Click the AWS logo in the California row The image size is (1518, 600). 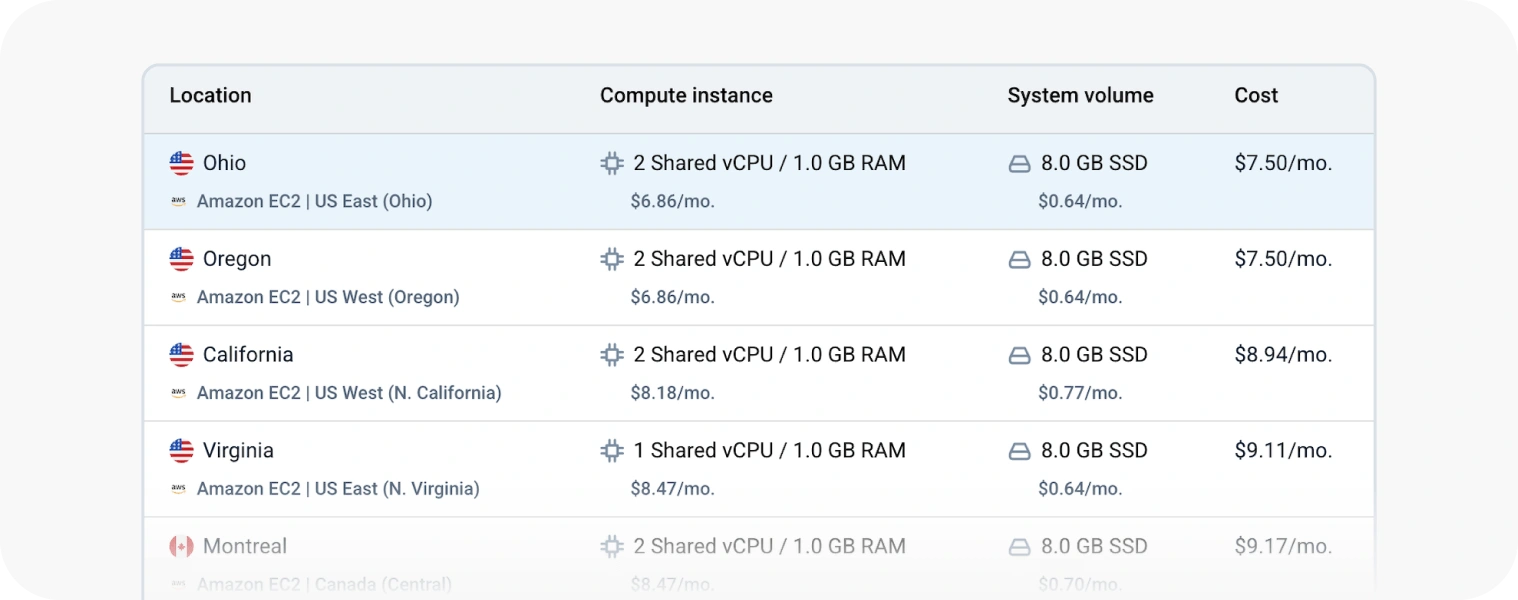[178, 393]
